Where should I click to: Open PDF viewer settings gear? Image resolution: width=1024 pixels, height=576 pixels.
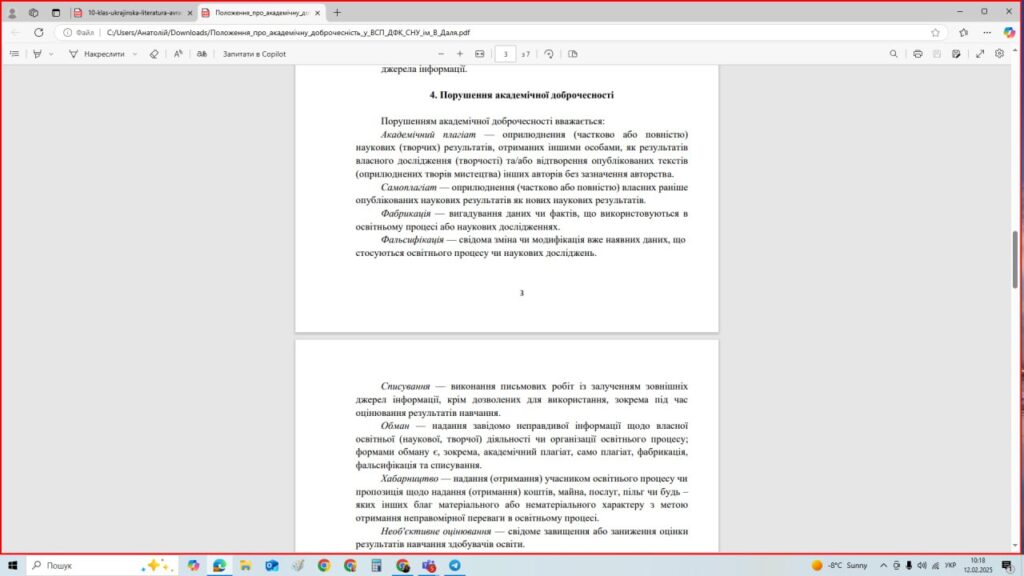point(999,53)
